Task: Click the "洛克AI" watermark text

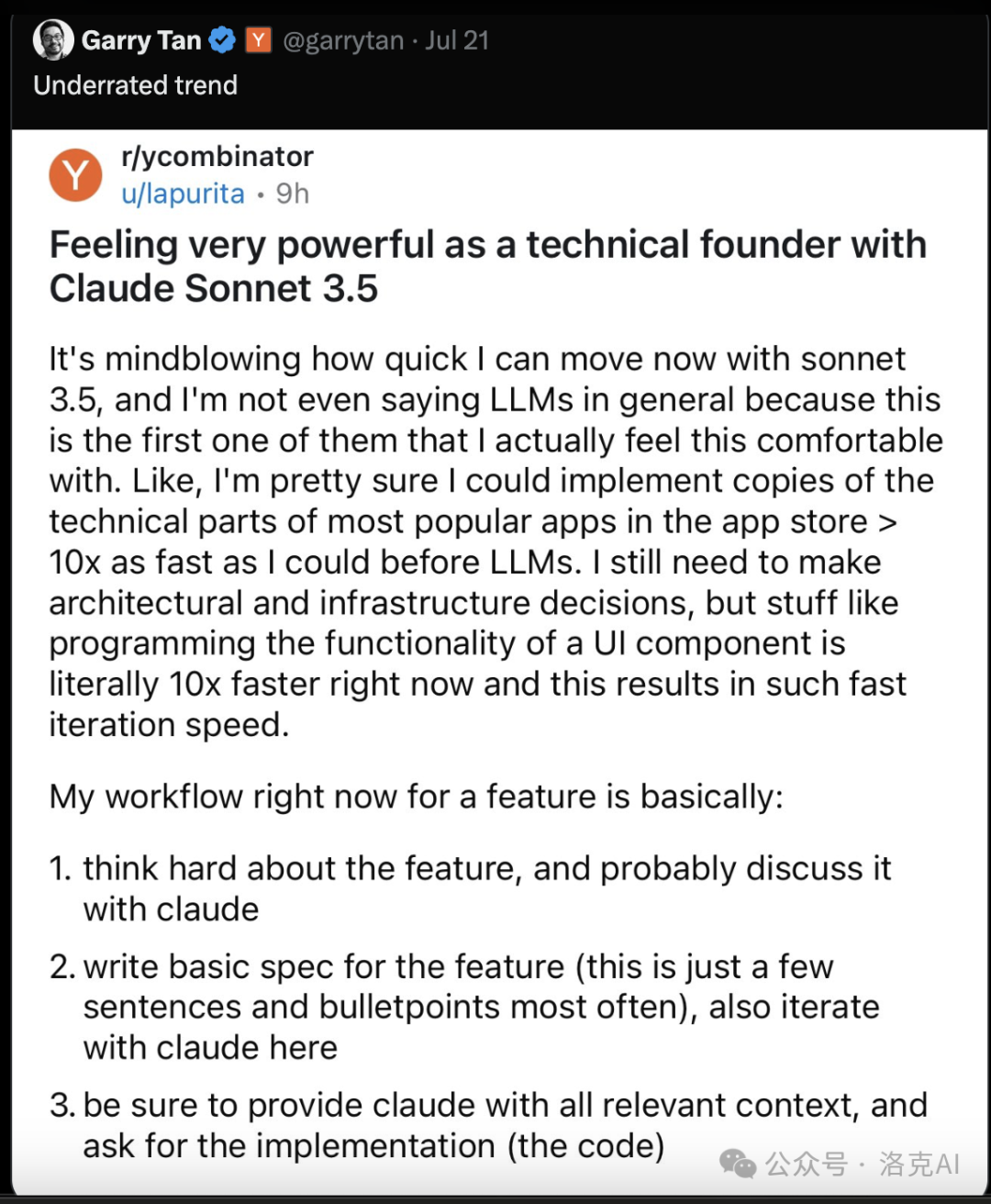Action: point(919,1164)
